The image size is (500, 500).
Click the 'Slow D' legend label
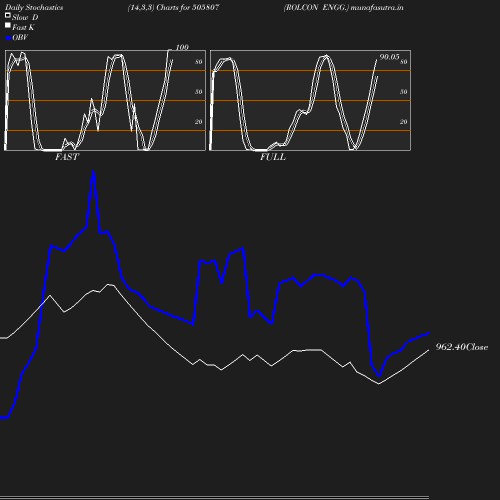[25, 17]
